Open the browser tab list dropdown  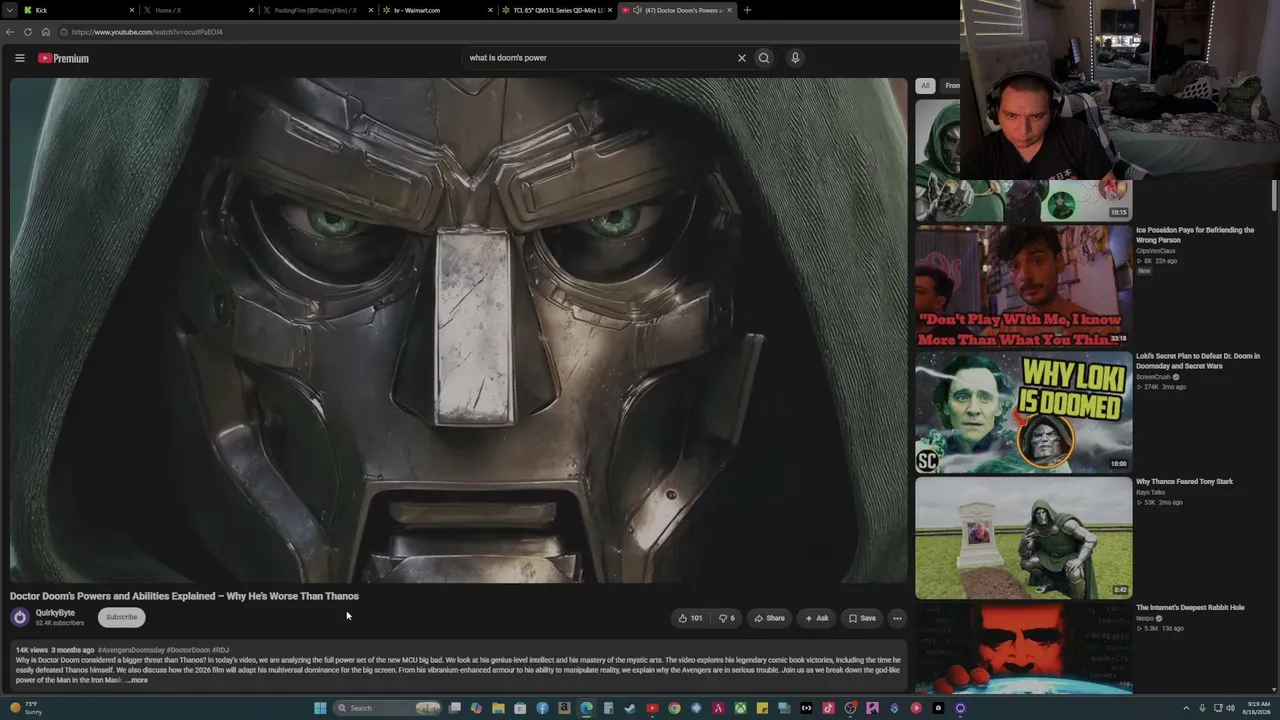pyautogui.click(x=10, y=10)
